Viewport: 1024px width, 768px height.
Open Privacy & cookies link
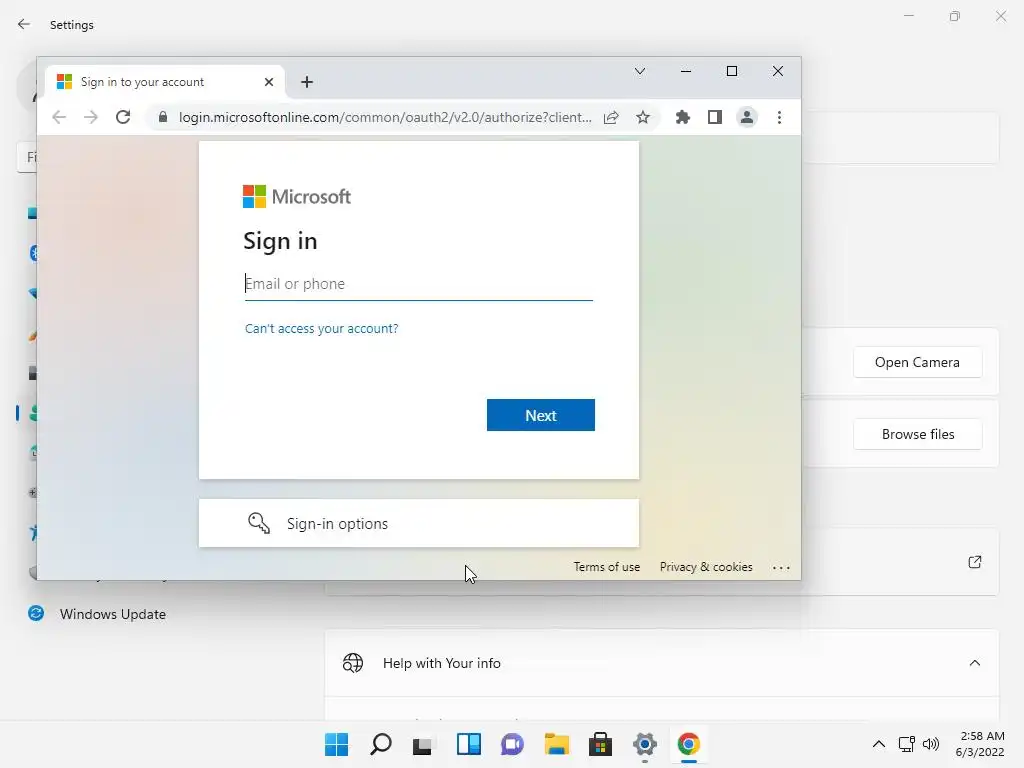pyautogui.click(x=706, y=567)
